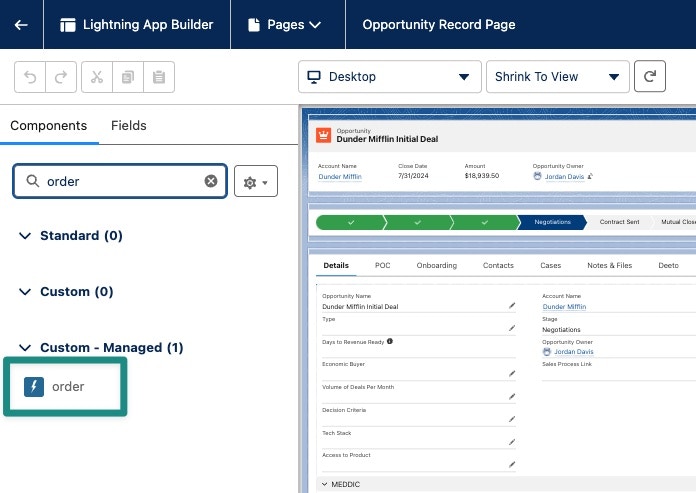Click the Lightning App Builder icon
696x493 pixels.
point(67,25)
